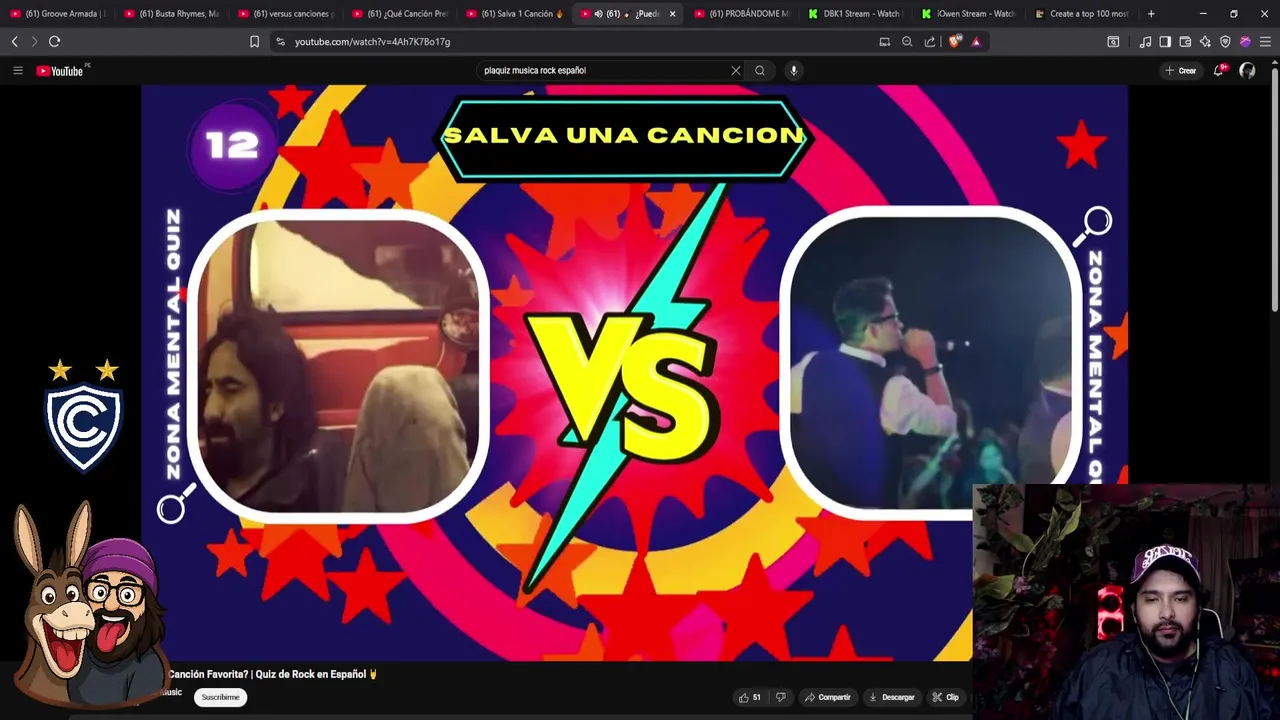Viewport: 1280px width, 720px height.
Task: Reload the current YouTube page
Action: [55, 41]
